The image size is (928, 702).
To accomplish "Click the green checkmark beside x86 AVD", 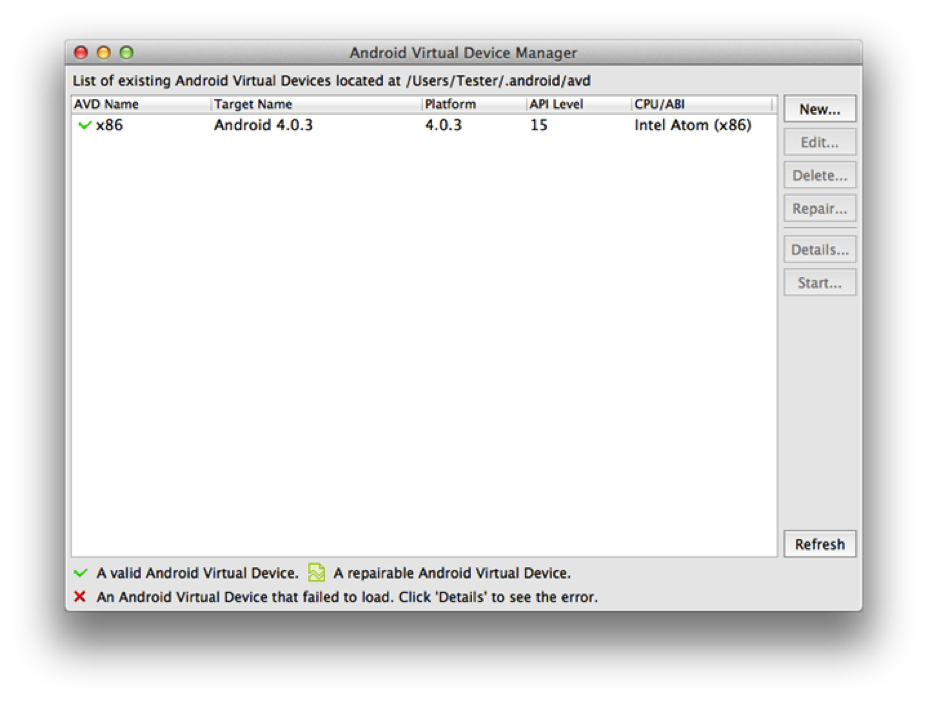I will [83, 126].
